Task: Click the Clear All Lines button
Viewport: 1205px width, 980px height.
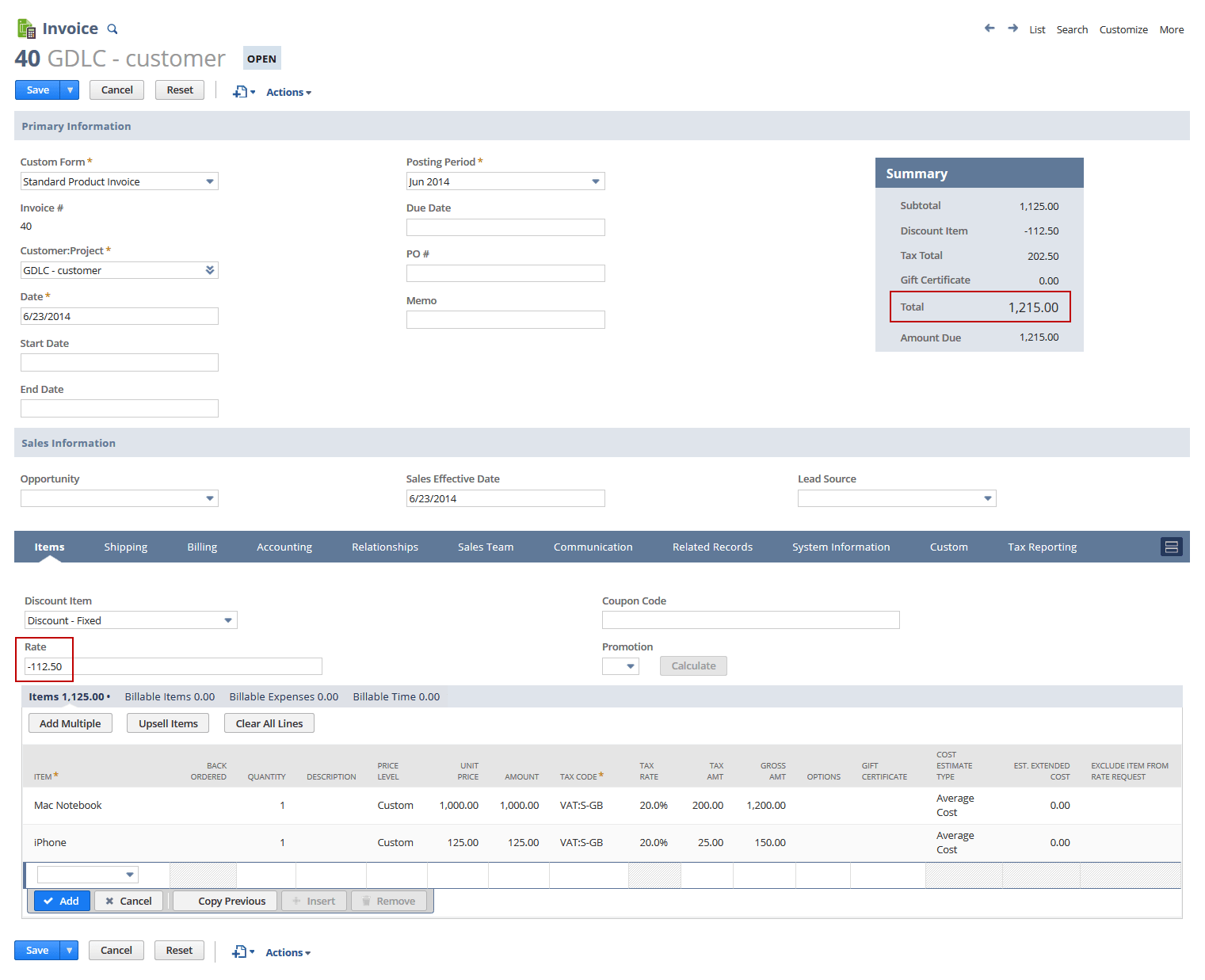Action: 269,723
